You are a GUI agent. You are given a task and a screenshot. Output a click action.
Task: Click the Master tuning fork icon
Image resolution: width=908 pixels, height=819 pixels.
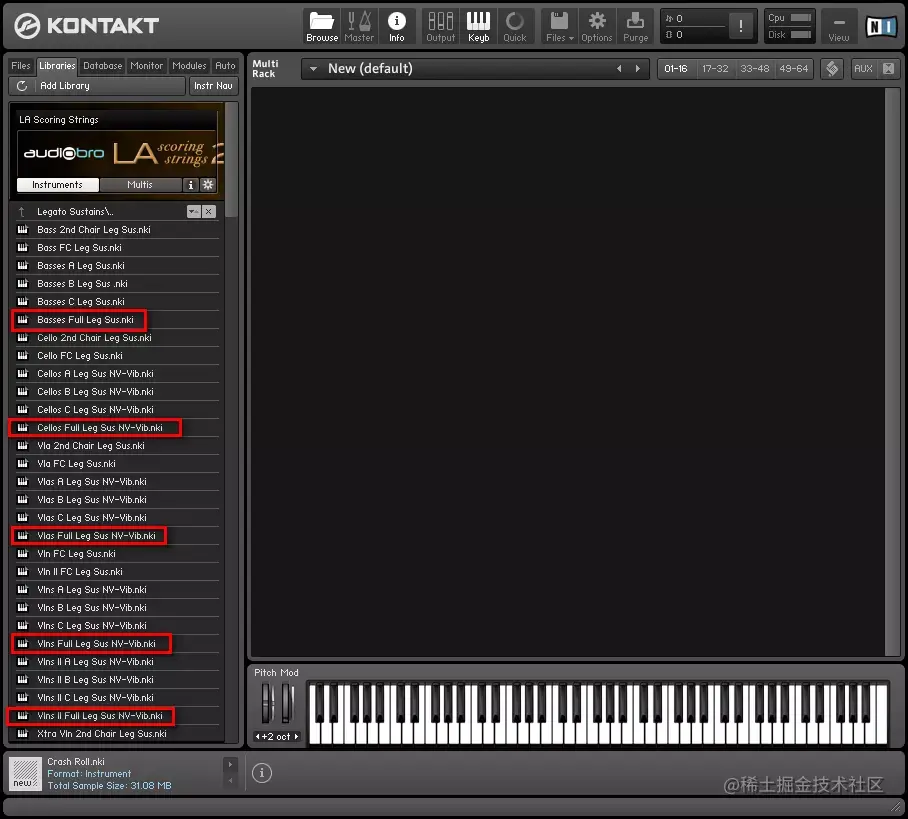point(359,23)
